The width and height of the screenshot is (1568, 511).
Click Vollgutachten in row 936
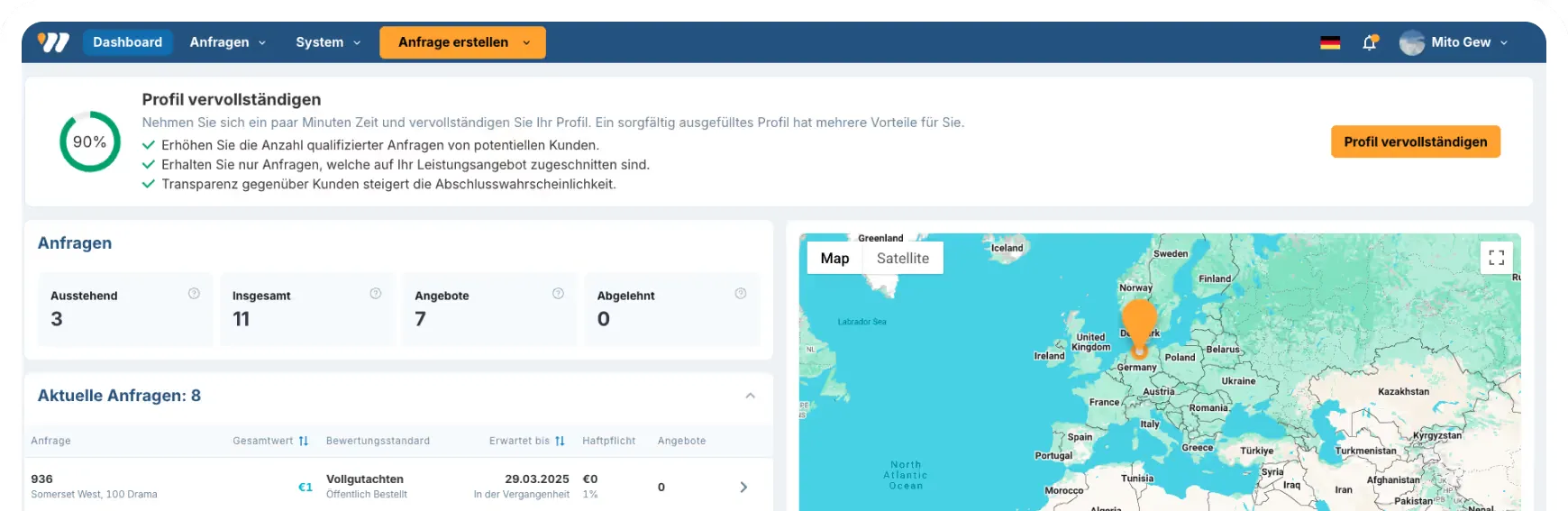[365, 479]
